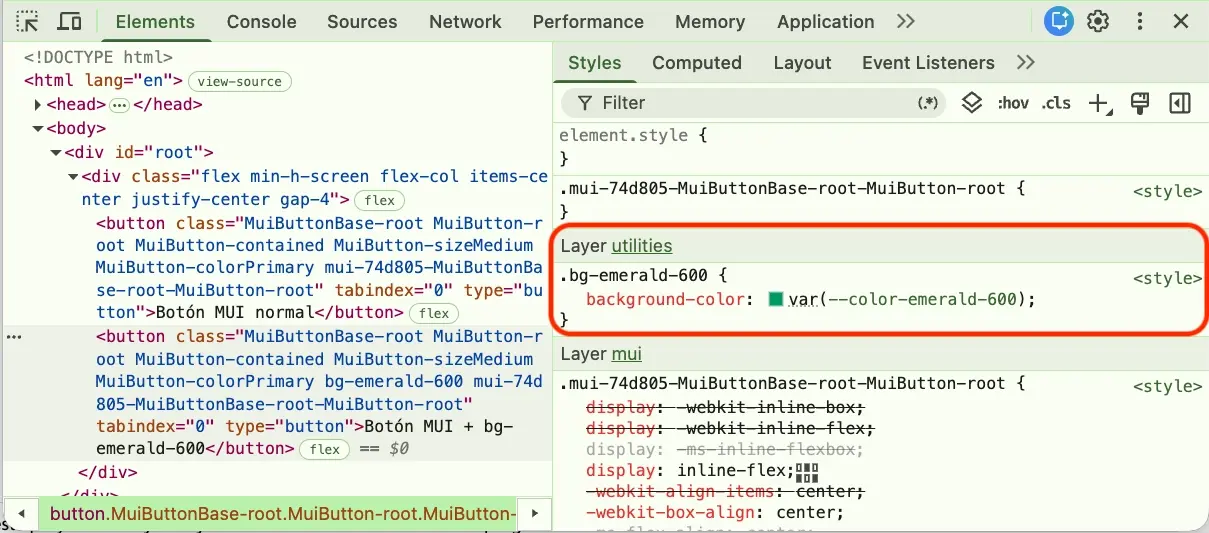Click the flex badge on the div
The width and height of the screenshot is (1209, 533).
(x=379, y=200)
